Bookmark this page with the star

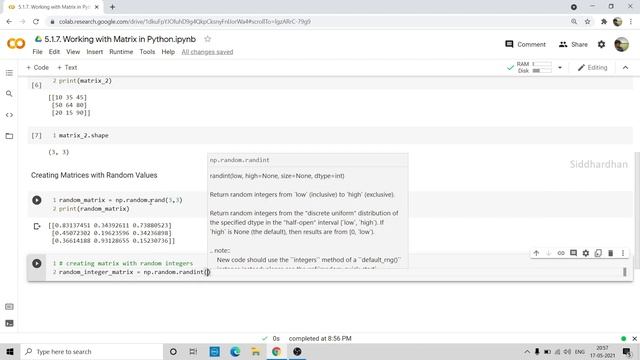pyautogui.click(x=587, y=21)
